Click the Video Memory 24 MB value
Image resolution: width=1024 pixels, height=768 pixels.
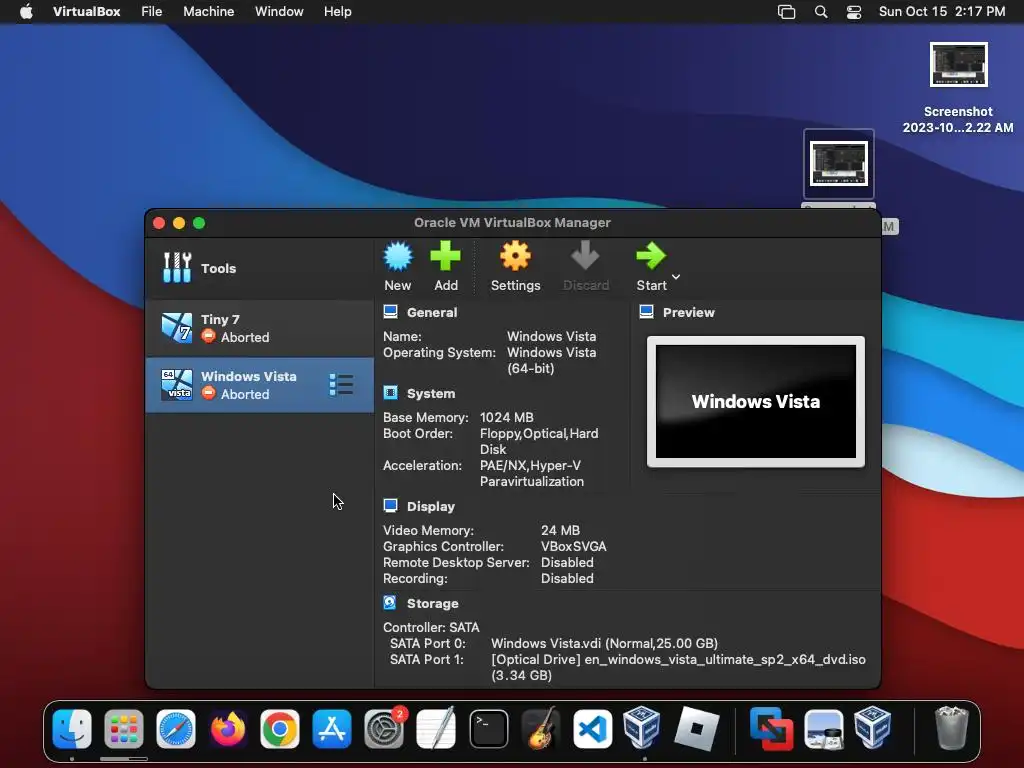tap(560, 530)
